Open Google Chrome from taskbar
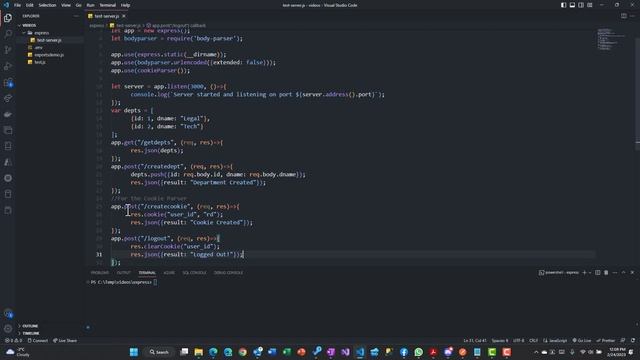 243,352
